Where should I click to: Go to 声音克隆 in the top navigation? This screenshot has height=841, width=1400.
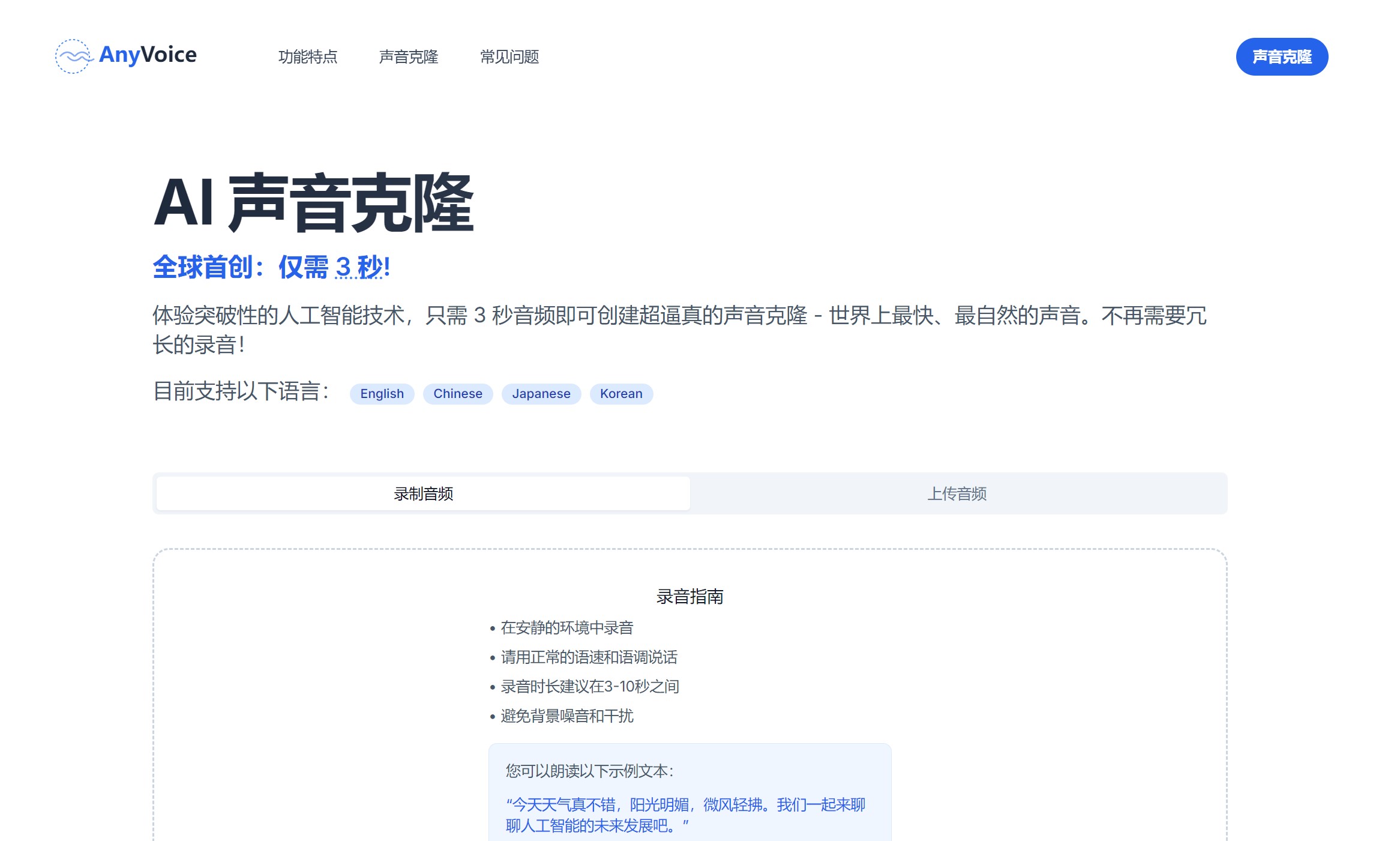pos(409,57)
